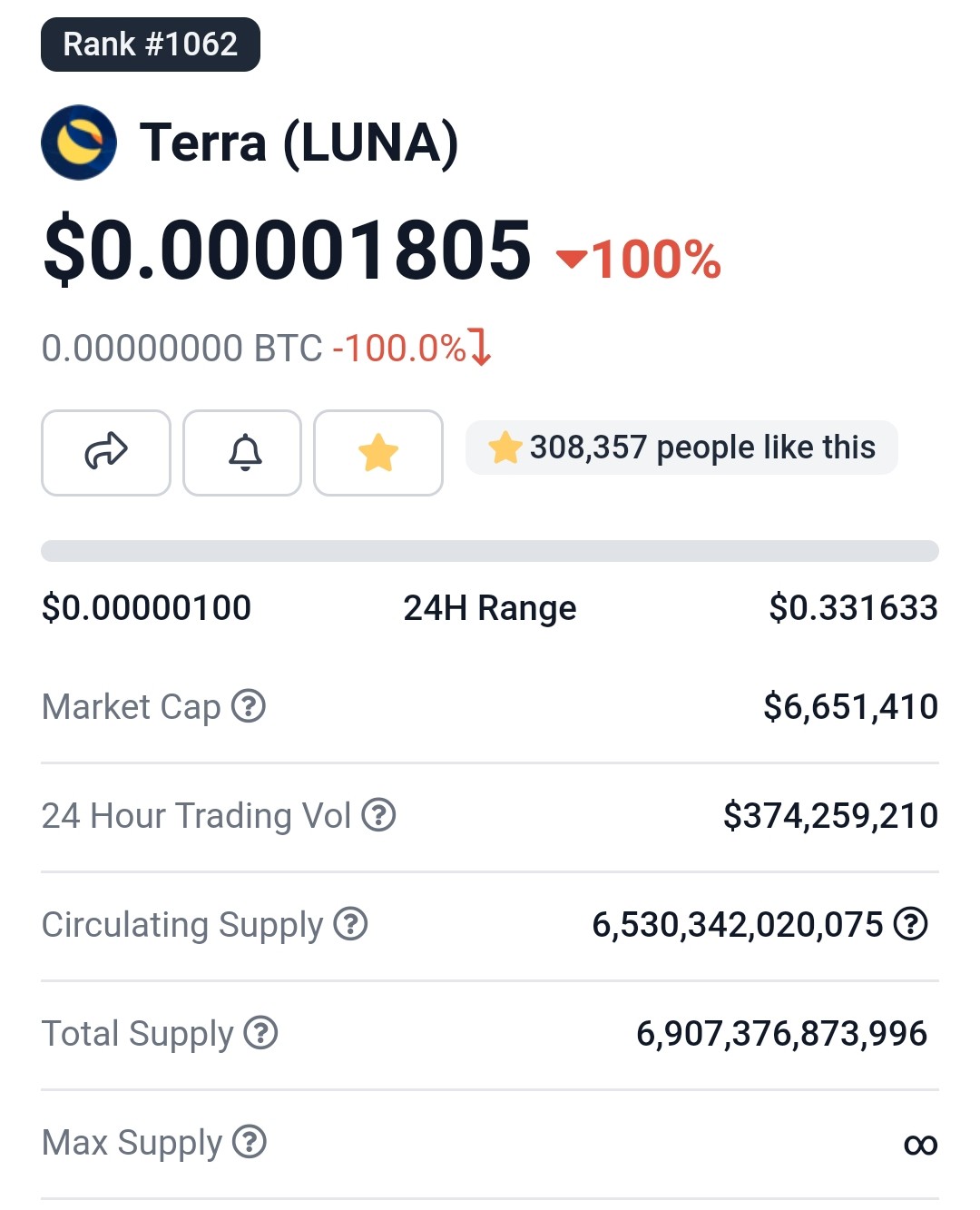Click the 24H Range label
Viewport: 980px width, 1210px height.
click(490, 608)
